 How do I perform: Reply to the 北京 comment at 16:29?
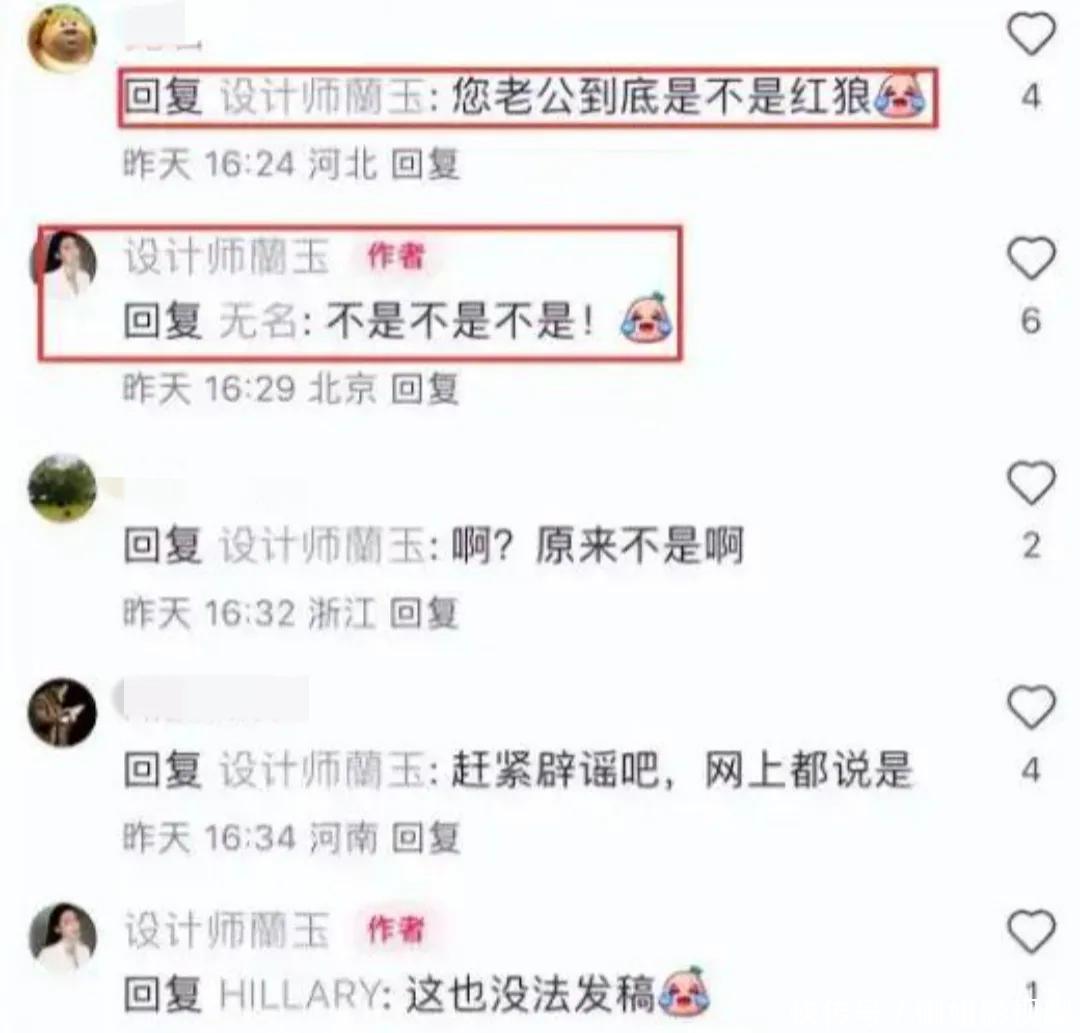pos(425,389)
